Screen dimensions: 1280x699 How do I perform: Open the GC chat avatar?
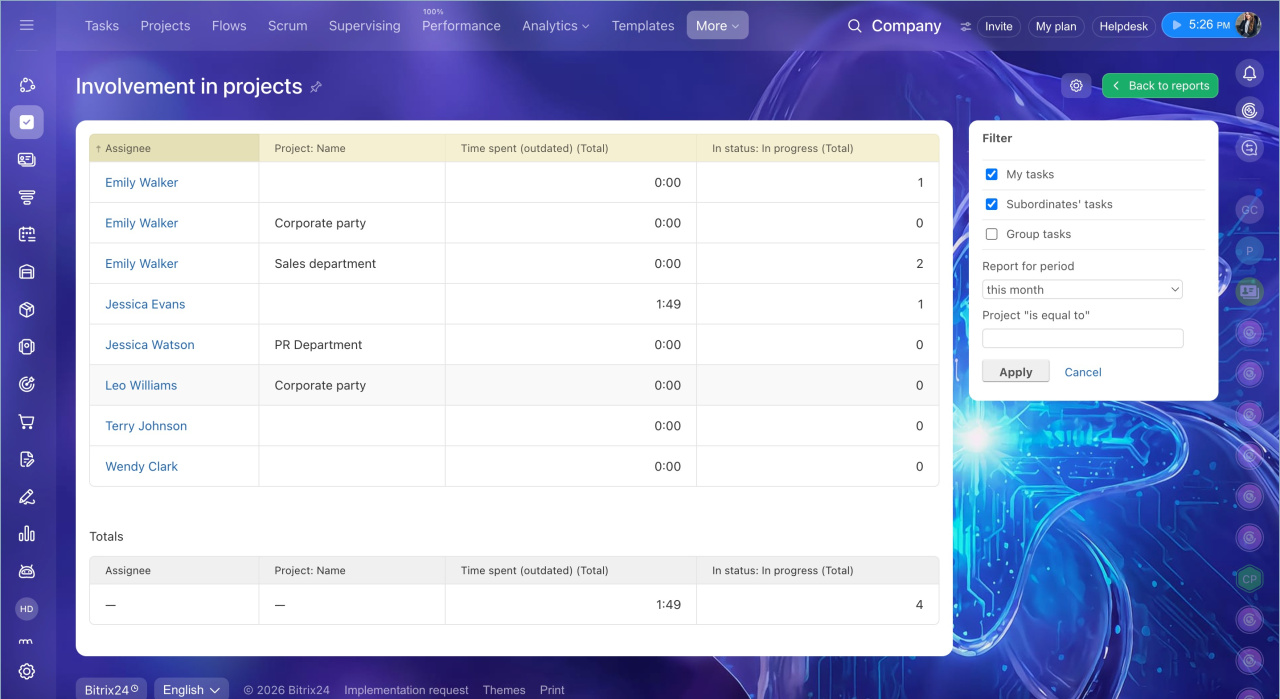(x=1249, y=210)
